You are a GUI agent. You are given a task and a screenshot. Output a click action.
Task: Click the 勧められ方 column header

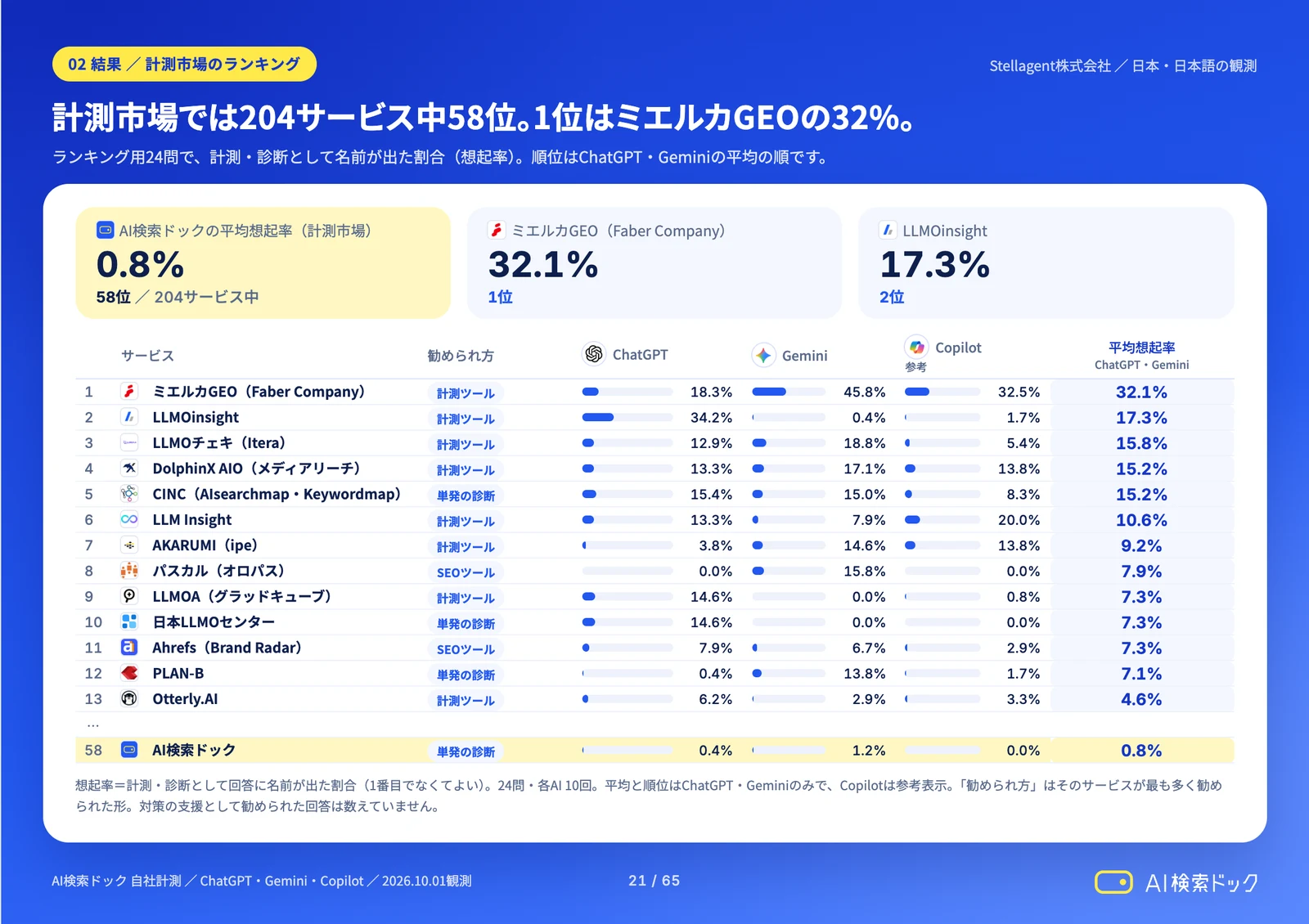[x=461, y=355]
